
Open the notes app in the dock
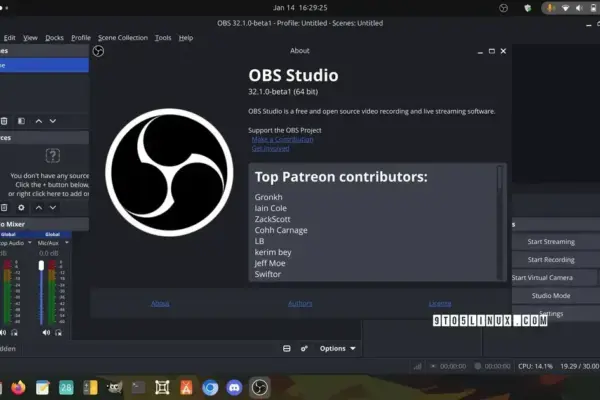tap(42, 388)
